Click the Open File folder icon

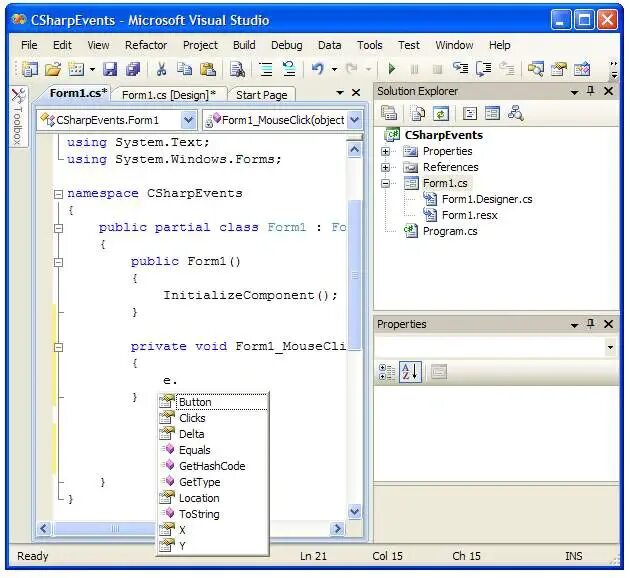click(53, 69)
